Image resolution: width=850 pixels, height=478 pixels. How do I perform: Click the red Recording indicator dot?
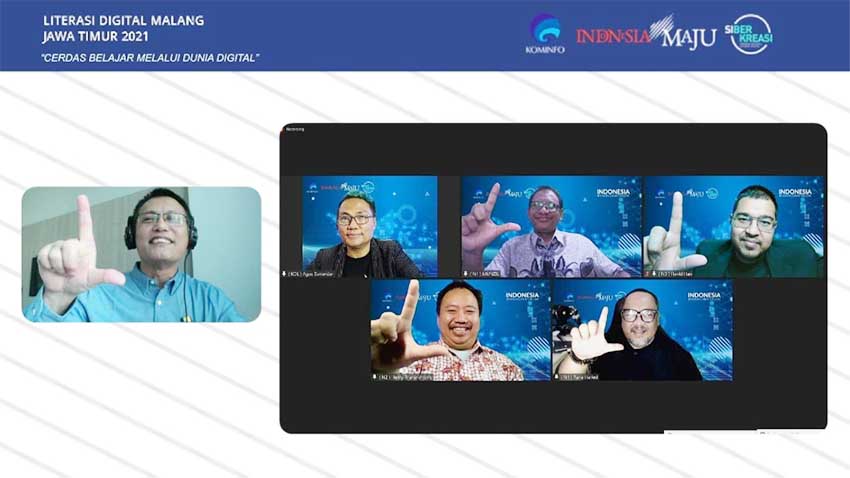click(x=283, y=129)
